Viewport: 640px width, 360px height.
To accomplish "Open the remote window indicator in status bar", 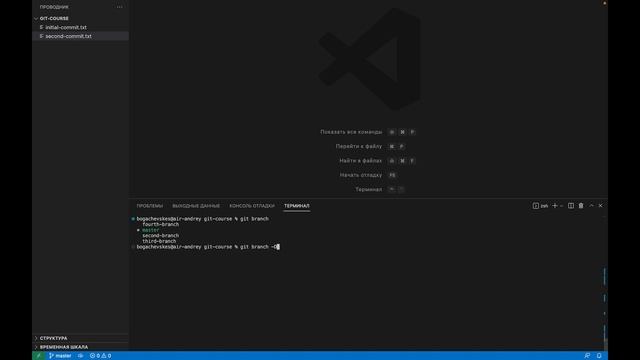I will coord(39,356).
